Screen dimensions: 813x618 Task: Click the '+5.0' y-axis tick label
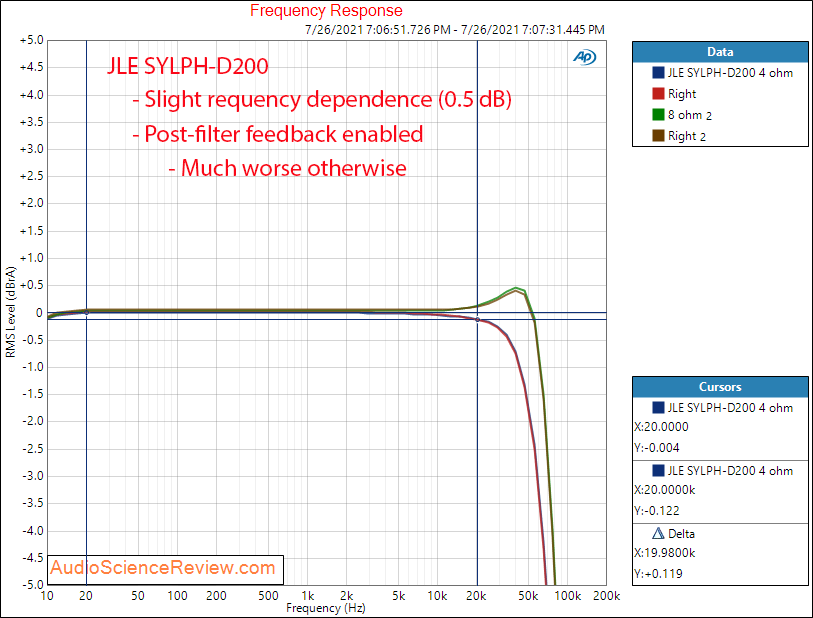32,40
